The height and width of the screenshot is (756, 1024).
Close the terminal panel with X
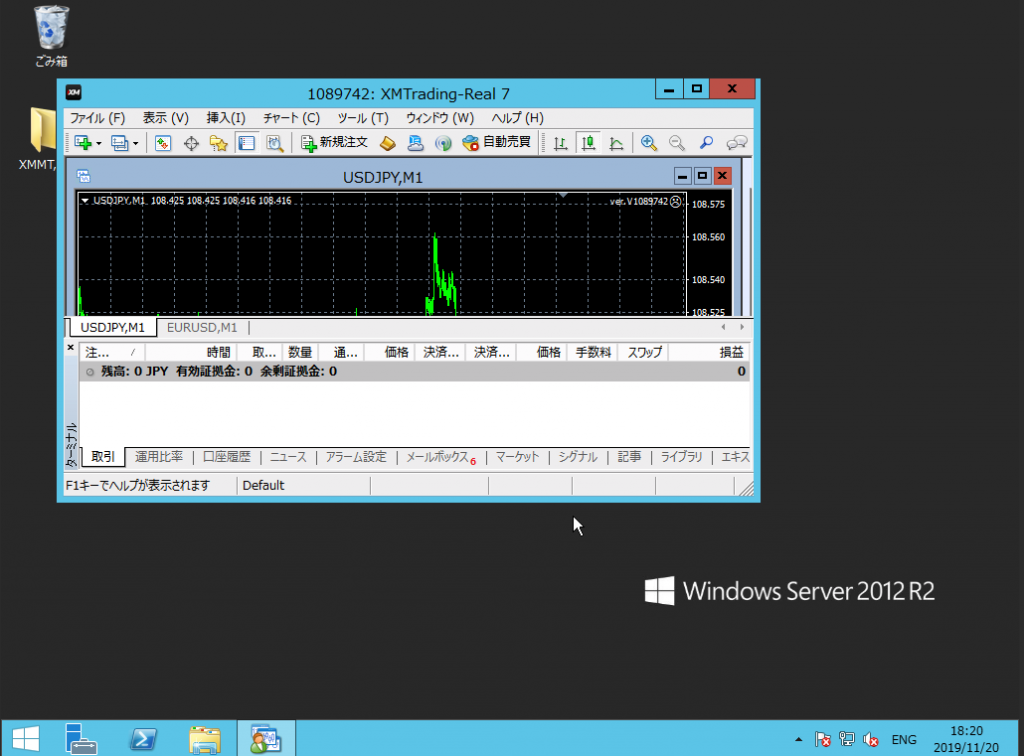tap(71, 348)
